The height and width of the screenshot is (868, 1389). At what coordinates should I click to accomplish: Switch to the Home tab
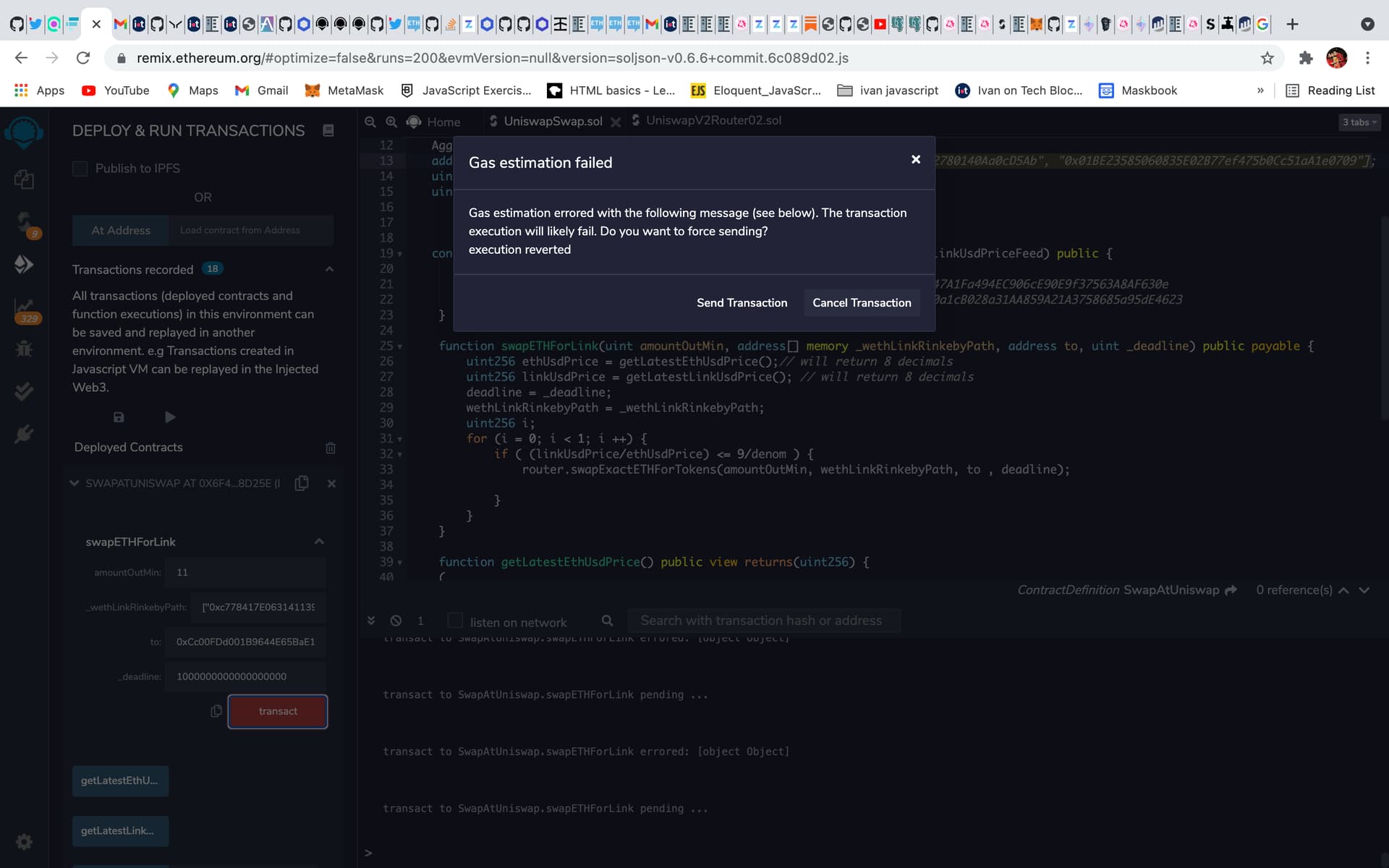[443, 122]
